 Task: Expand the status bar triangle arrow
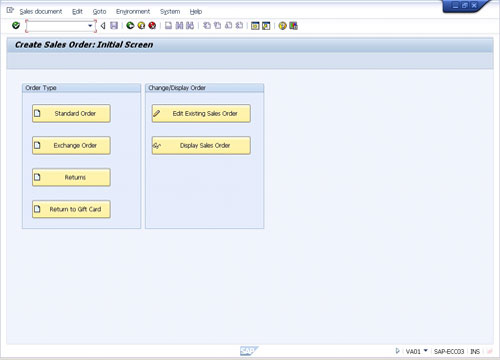(397, 351)
